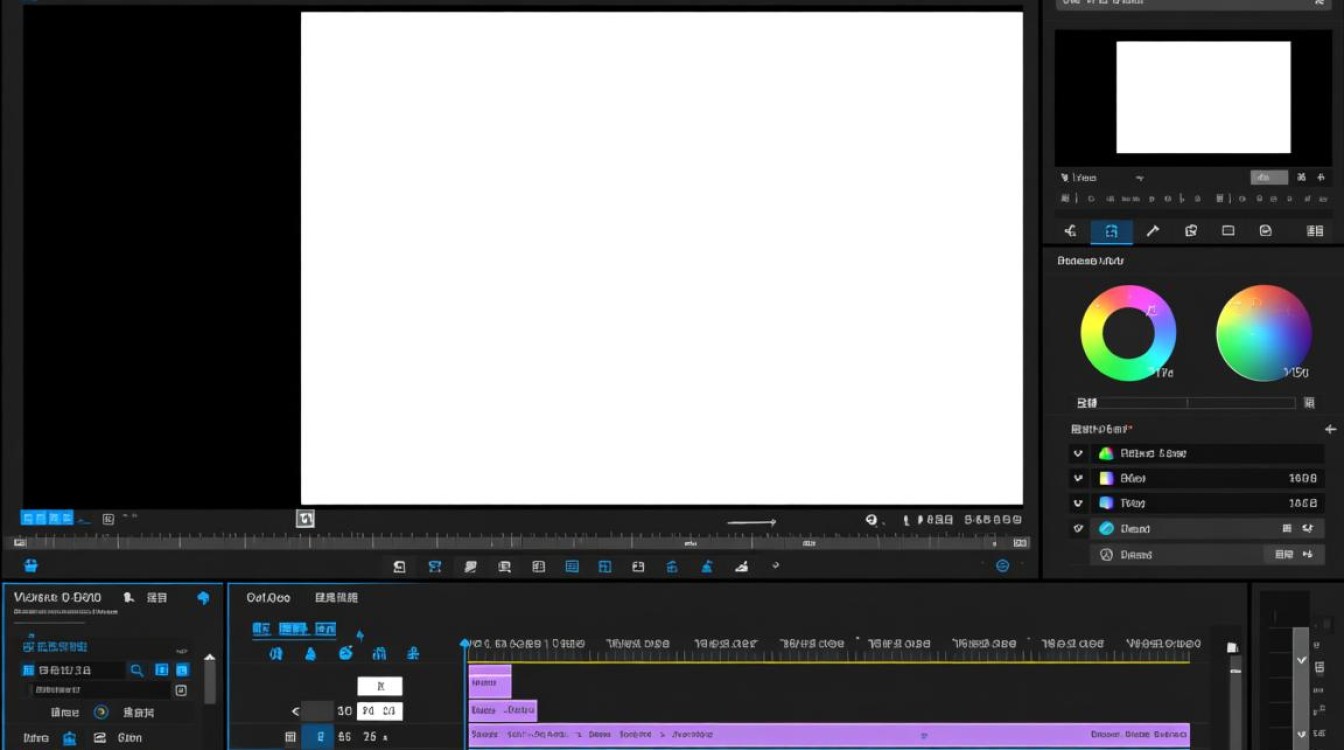Click the blue tab strip at the preview's bottom-left
1344x750 pixels.
tap(47, 518)
